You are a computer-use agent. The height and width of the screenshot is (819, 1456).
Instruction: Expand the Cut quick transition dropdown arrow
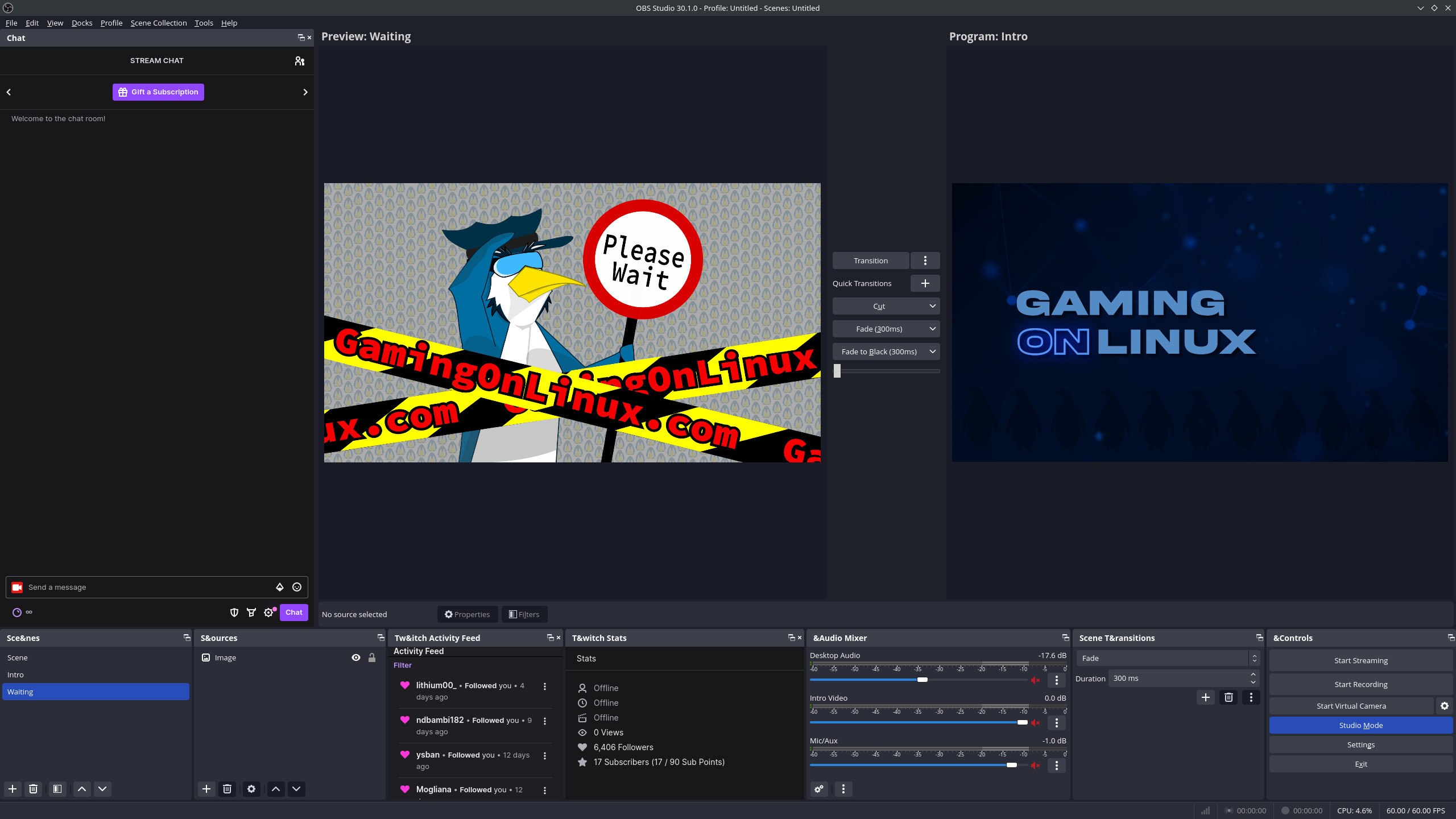point(933,306)
